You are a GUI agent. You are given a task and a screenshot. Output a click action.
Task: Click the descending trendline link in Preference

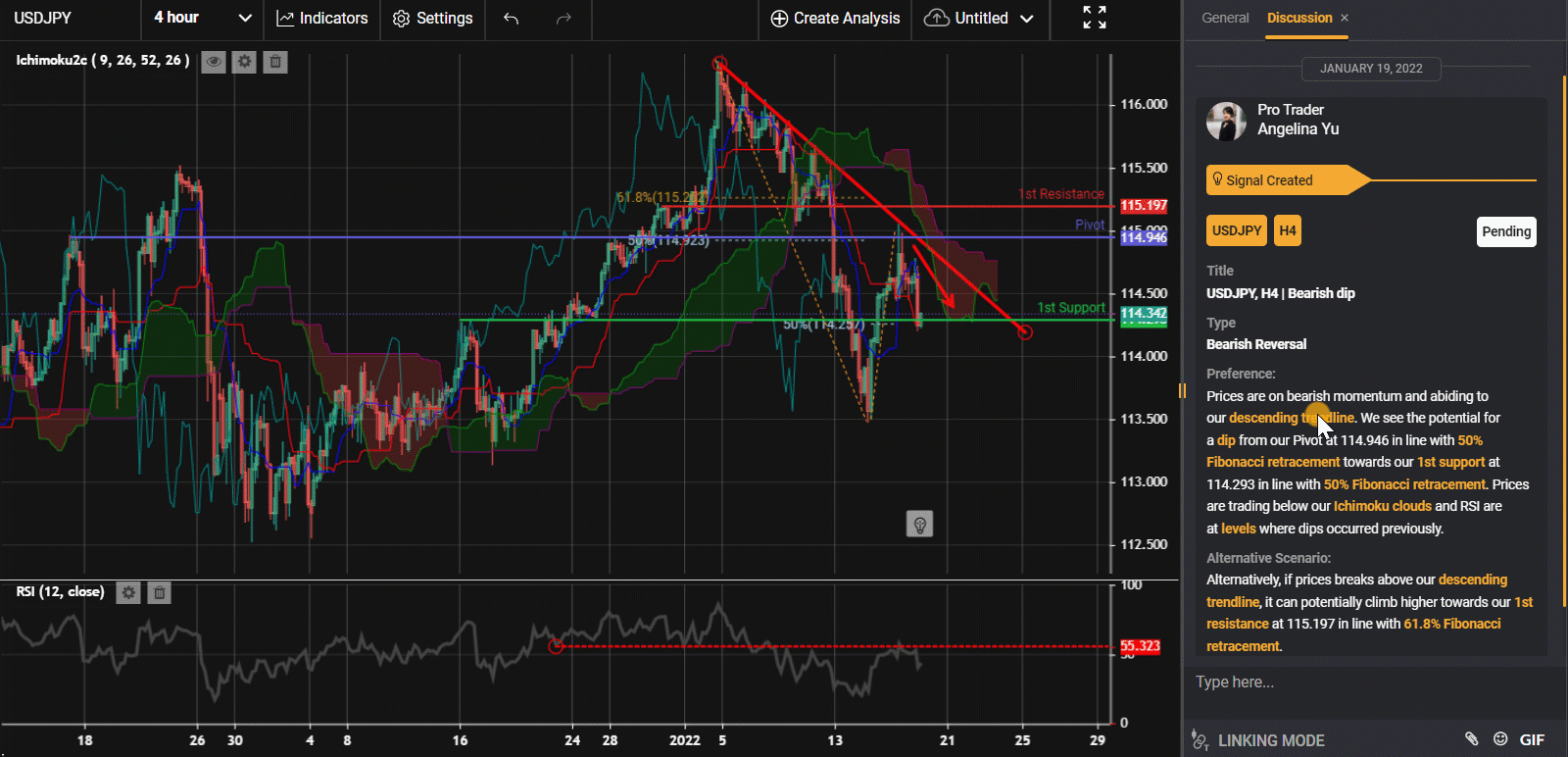[1292, 418]
